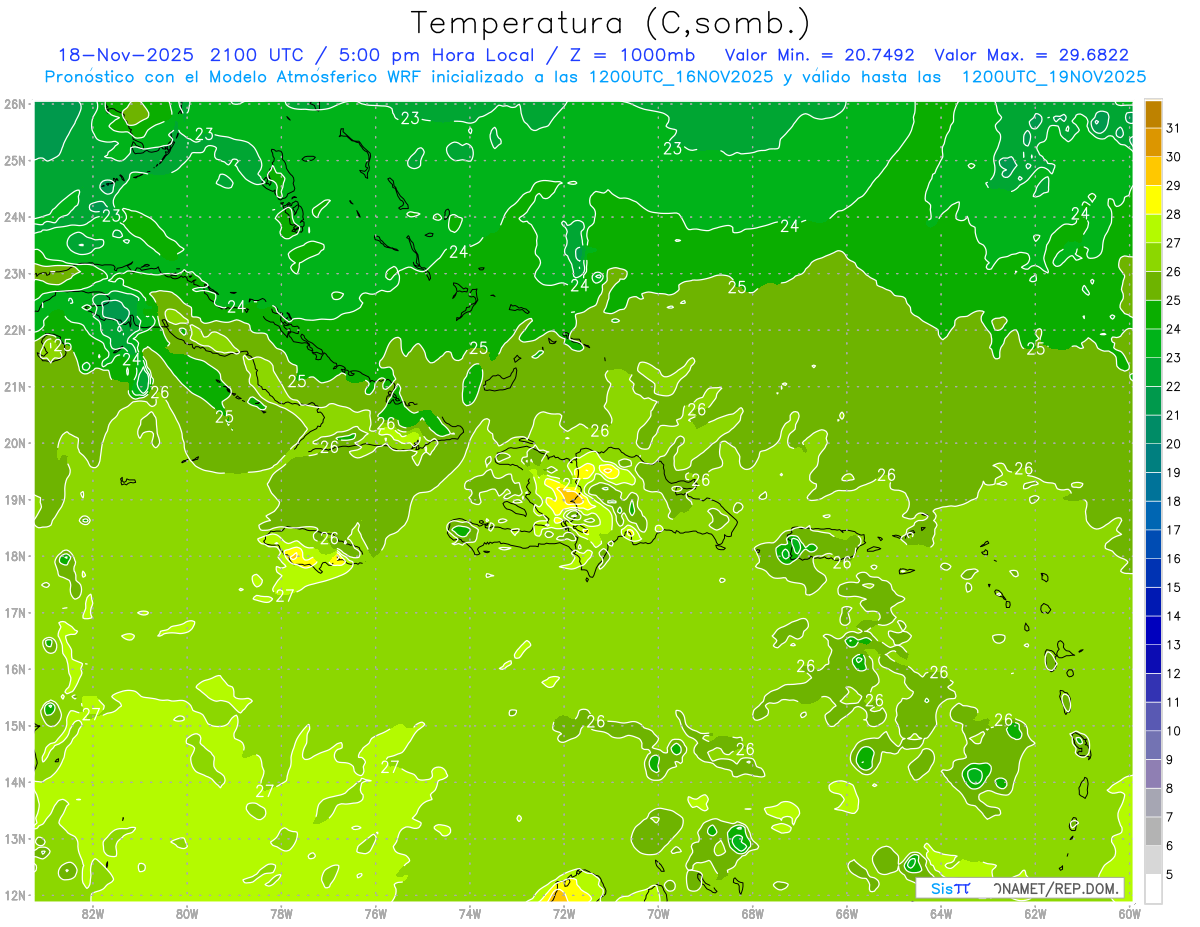Click the "14N" latitude axis label
This screenshot has height=927, width=1200.
[15, 782]
